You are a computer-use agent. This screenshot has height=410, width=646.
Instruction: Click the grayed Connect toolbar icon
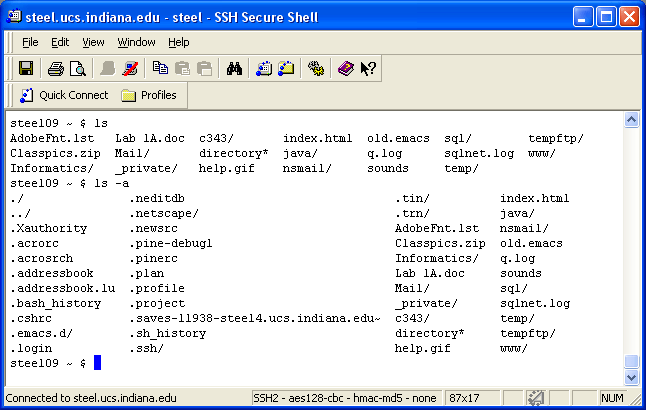[108, 68]
